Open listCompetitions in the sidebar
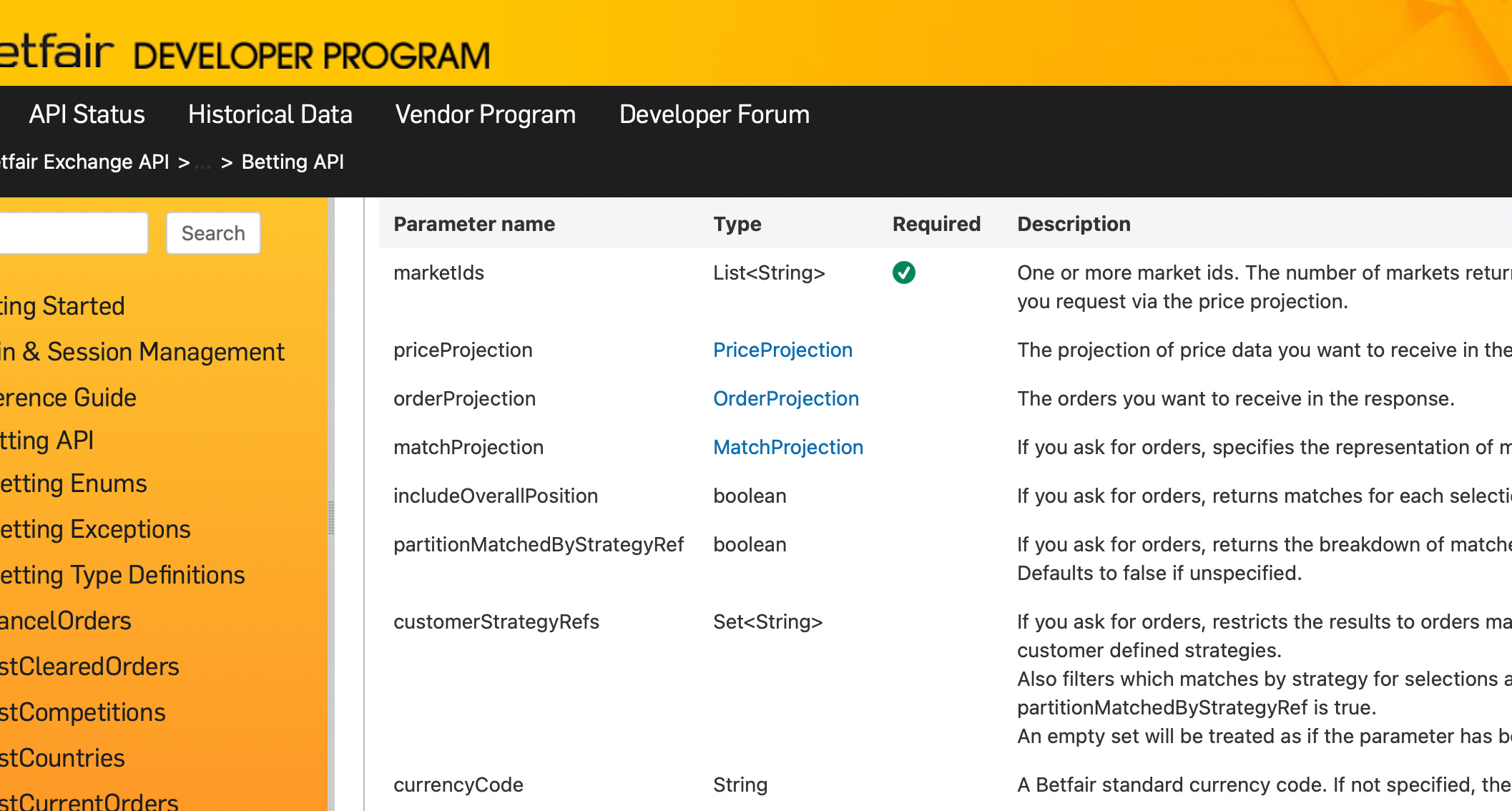This screenshot has height=811, width=1512. 82,712
